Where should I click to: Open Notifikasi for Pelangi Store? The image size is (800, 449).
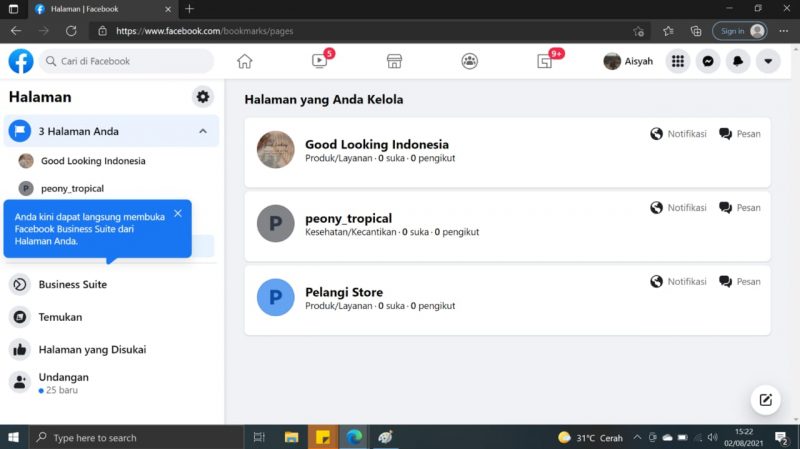678,282
